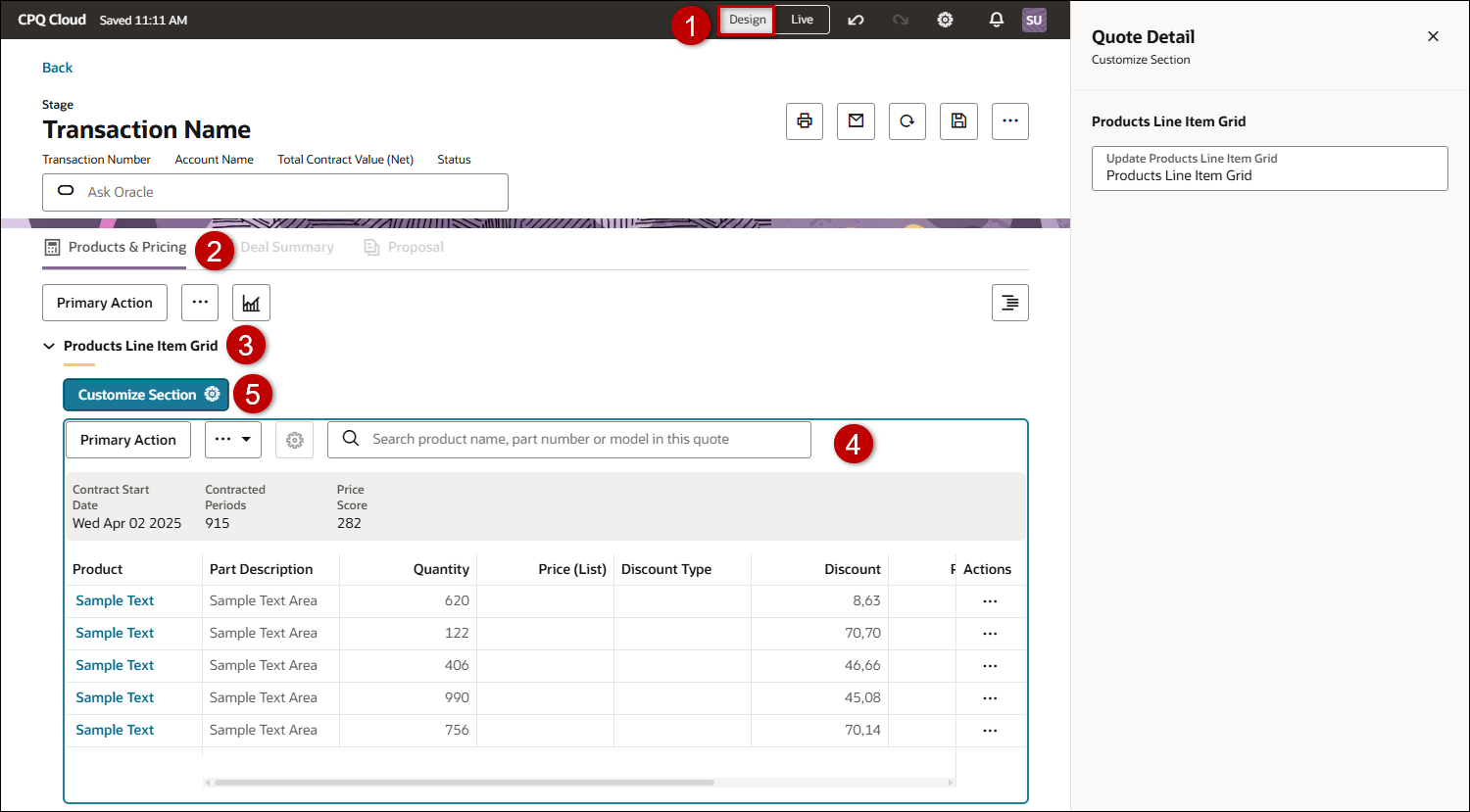Open settings gear in top bar

click(945, 20)
